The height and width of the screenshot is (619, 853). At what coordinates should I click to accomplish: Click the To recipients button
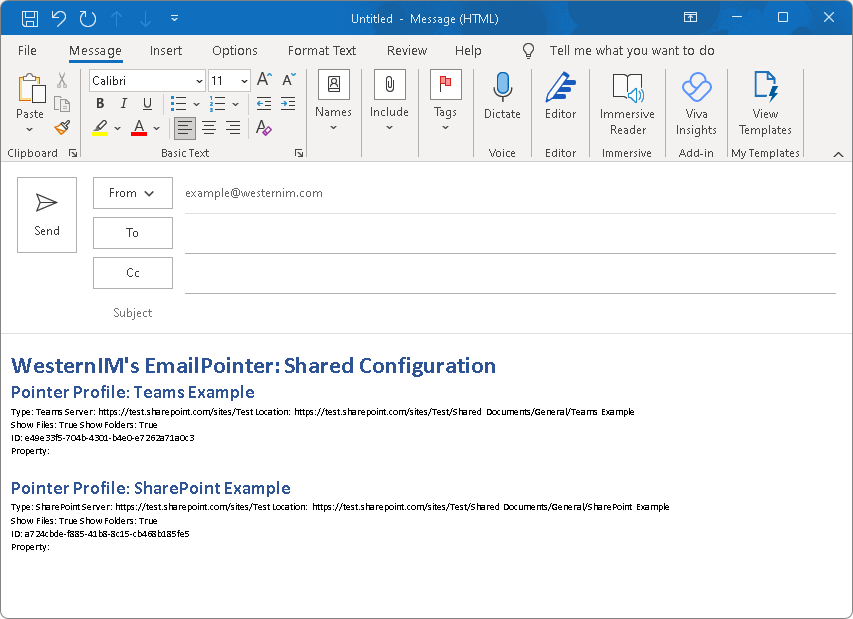coord(132,233)
